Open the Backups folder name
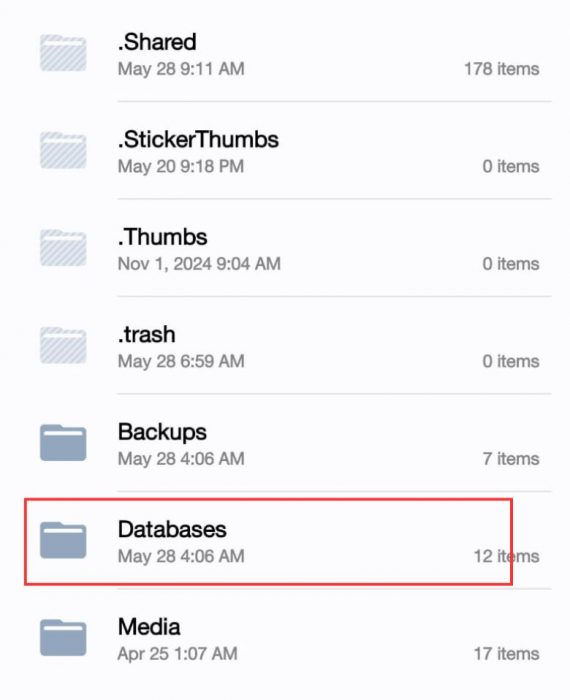Viewport: 570px width, 700px height. pyautogui.click(x=162, y=432)
